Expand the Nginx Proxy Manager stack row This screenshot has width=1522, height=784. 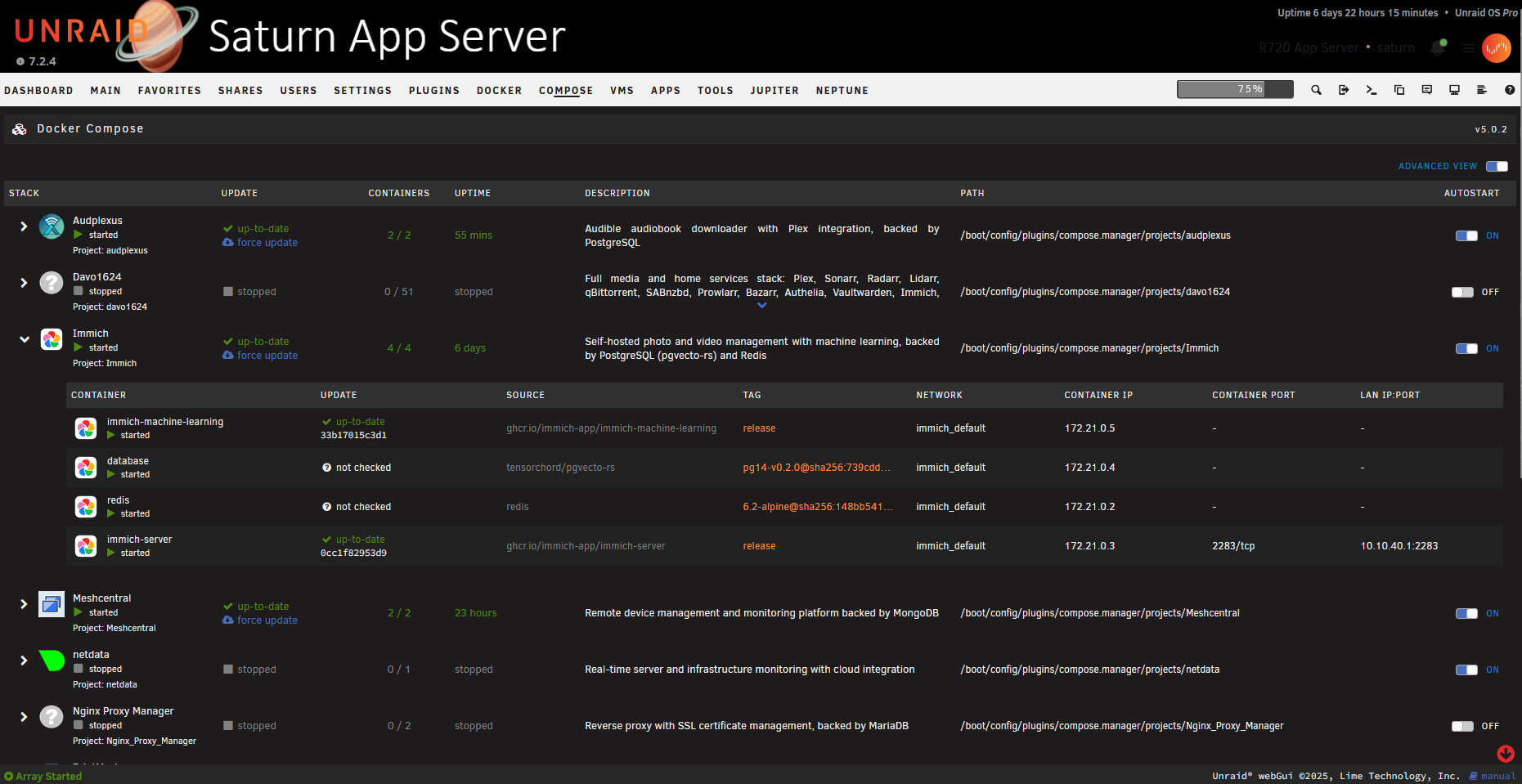pos(24,717)
